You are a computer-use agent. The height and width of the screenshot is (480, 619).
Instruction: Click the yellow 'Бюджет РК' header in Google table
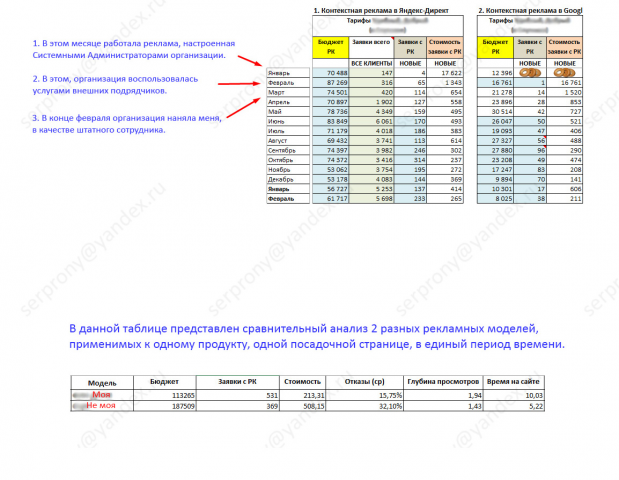pyautogui.click(x=495, y=47)
